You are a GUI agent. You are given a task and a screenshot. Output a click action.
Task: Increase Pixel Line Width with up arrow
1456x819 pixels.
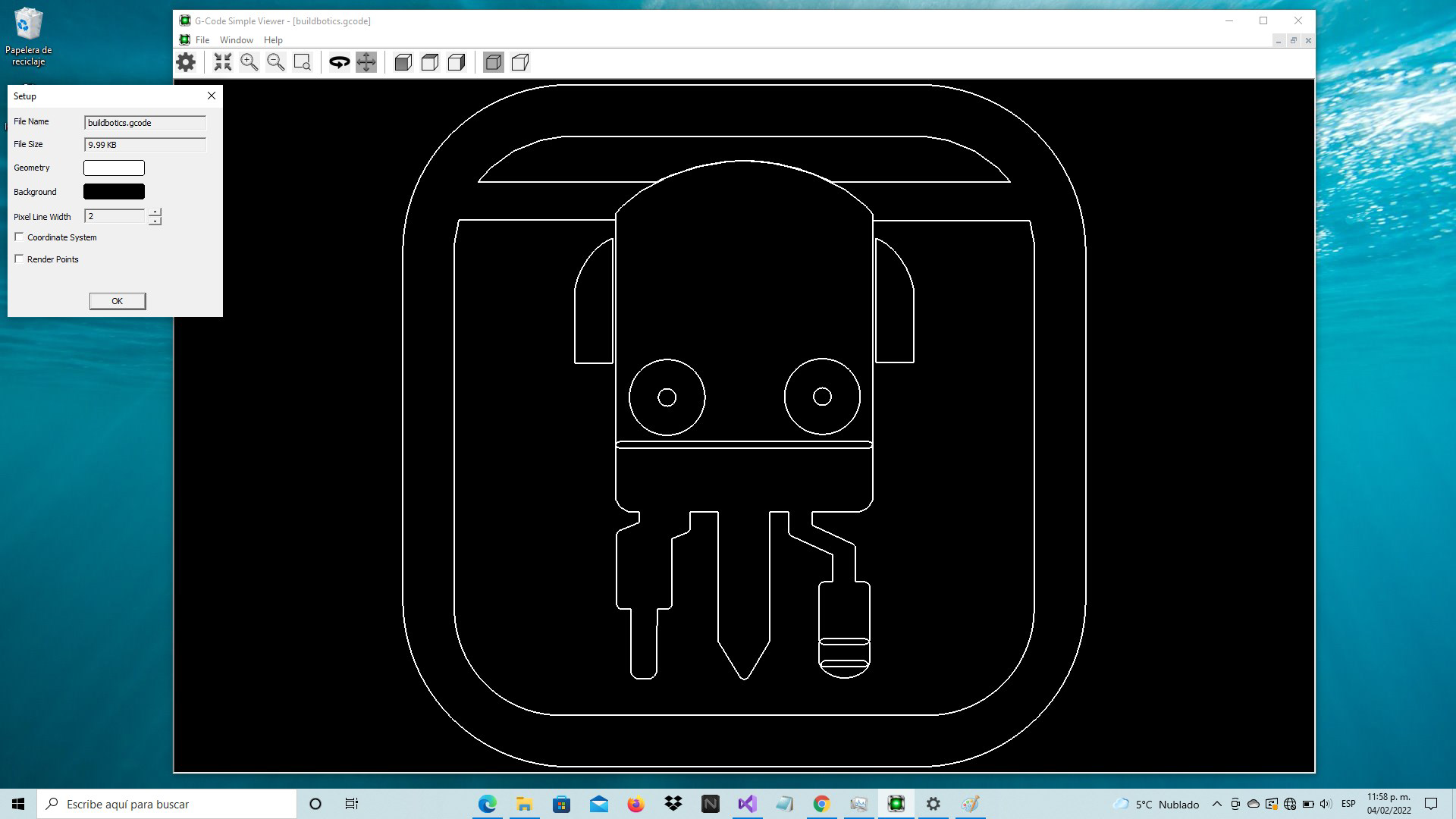(x=155, y=212)
